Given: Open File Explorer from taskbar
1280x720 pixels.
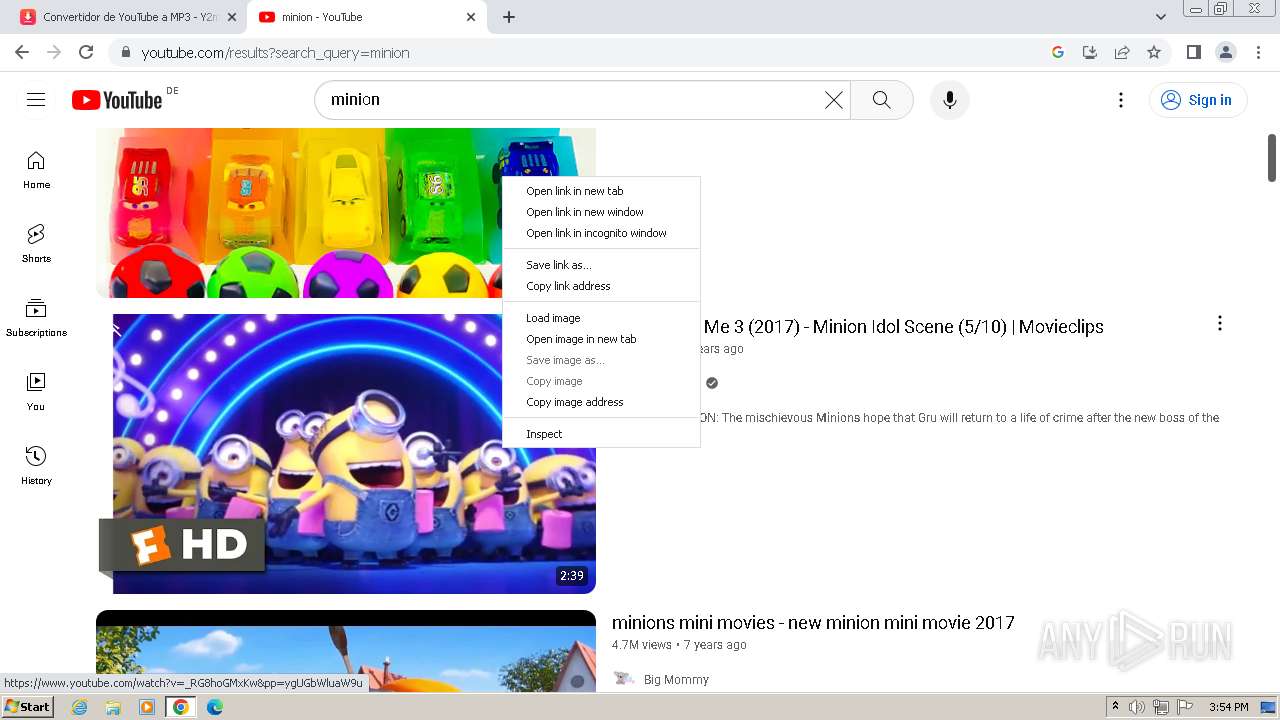Looking at the screenshot, I should [x=113, y=707].
